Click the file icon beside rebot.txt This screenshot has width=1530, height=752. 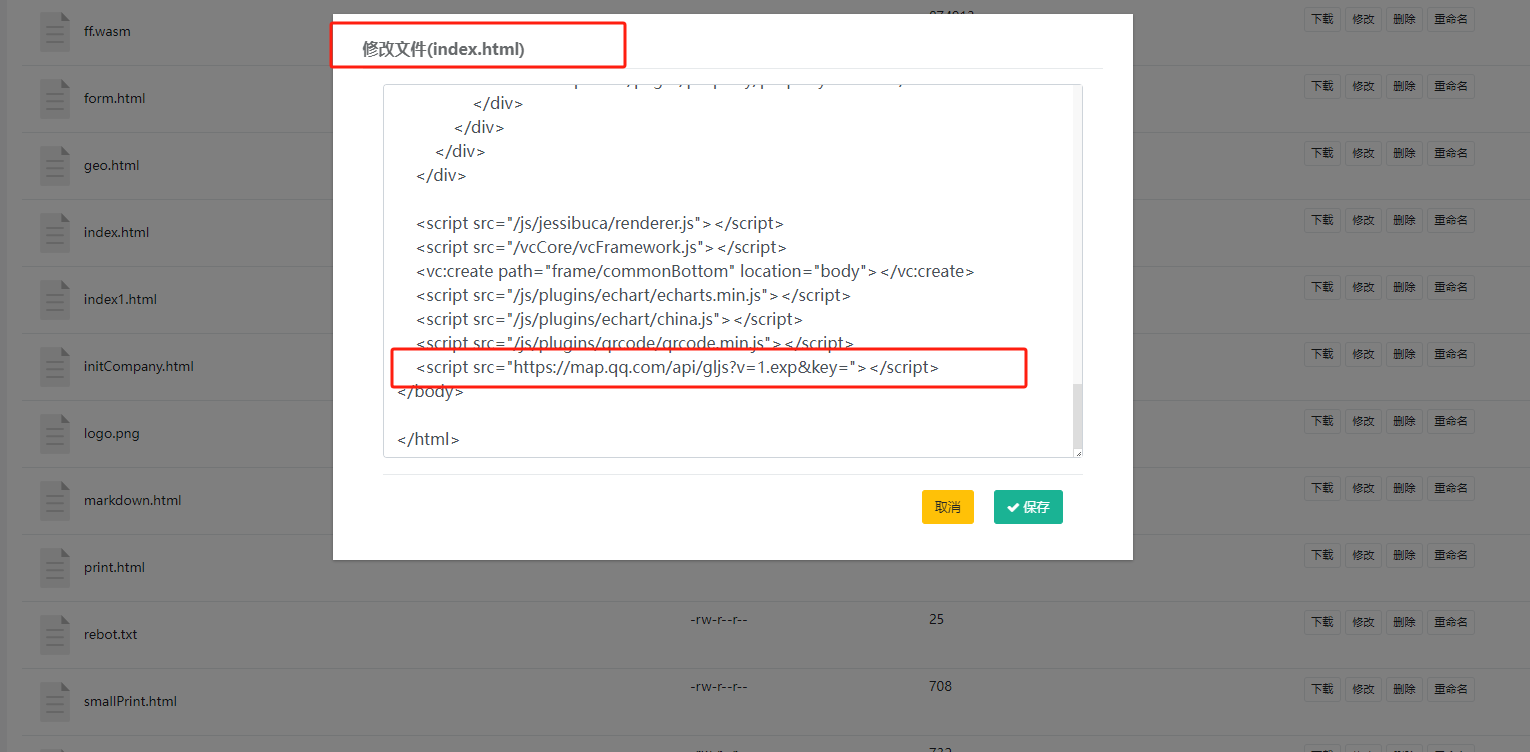click(x=55, y=634)
